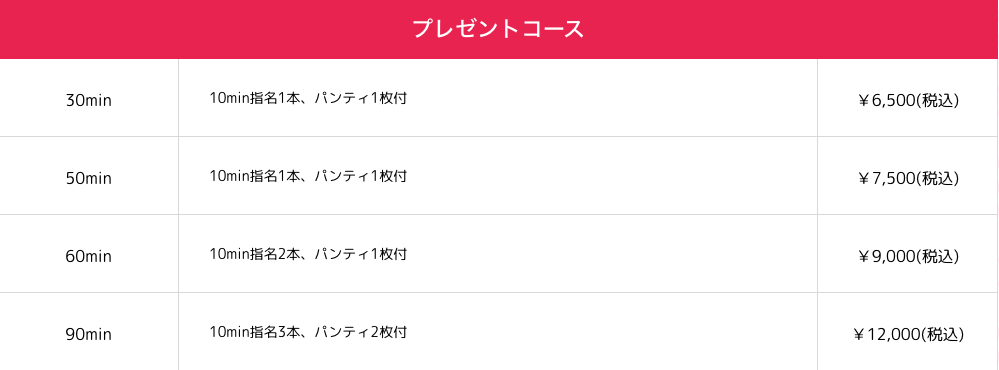Screen dimensions: 999x370
Task: Select the 60min course duration cell
Action: tap(89, 254)
